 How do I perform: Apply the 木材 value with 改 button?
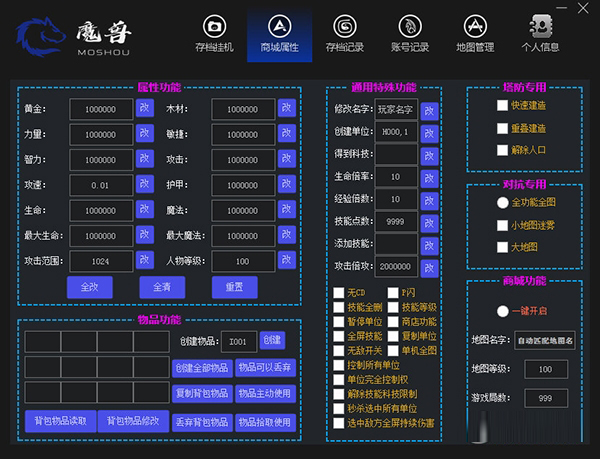coord(287,108)
